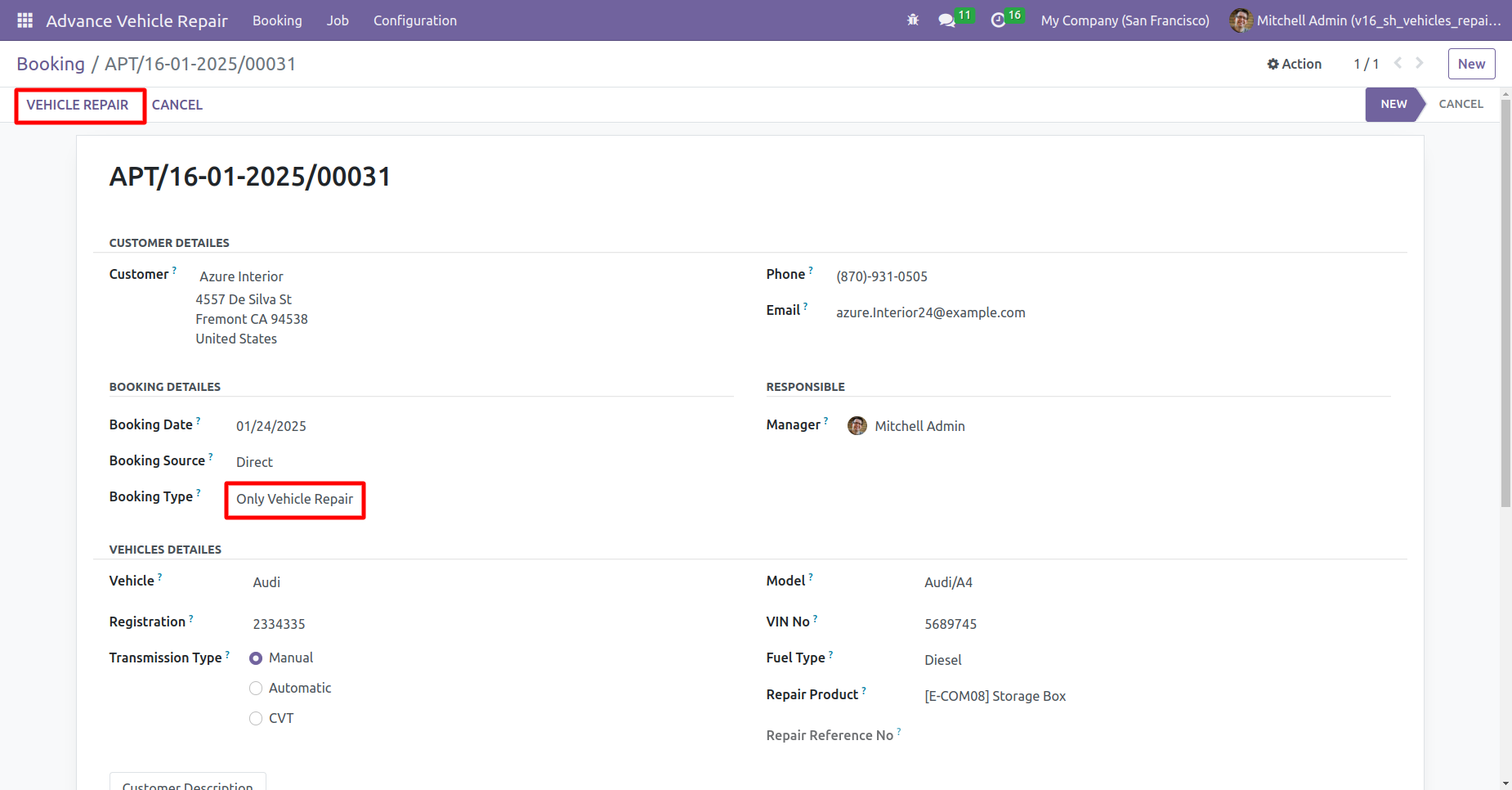Open My Company (San Francisco) switcher
Viewport: 1512px width, 790px height.
click(1125, 20)
